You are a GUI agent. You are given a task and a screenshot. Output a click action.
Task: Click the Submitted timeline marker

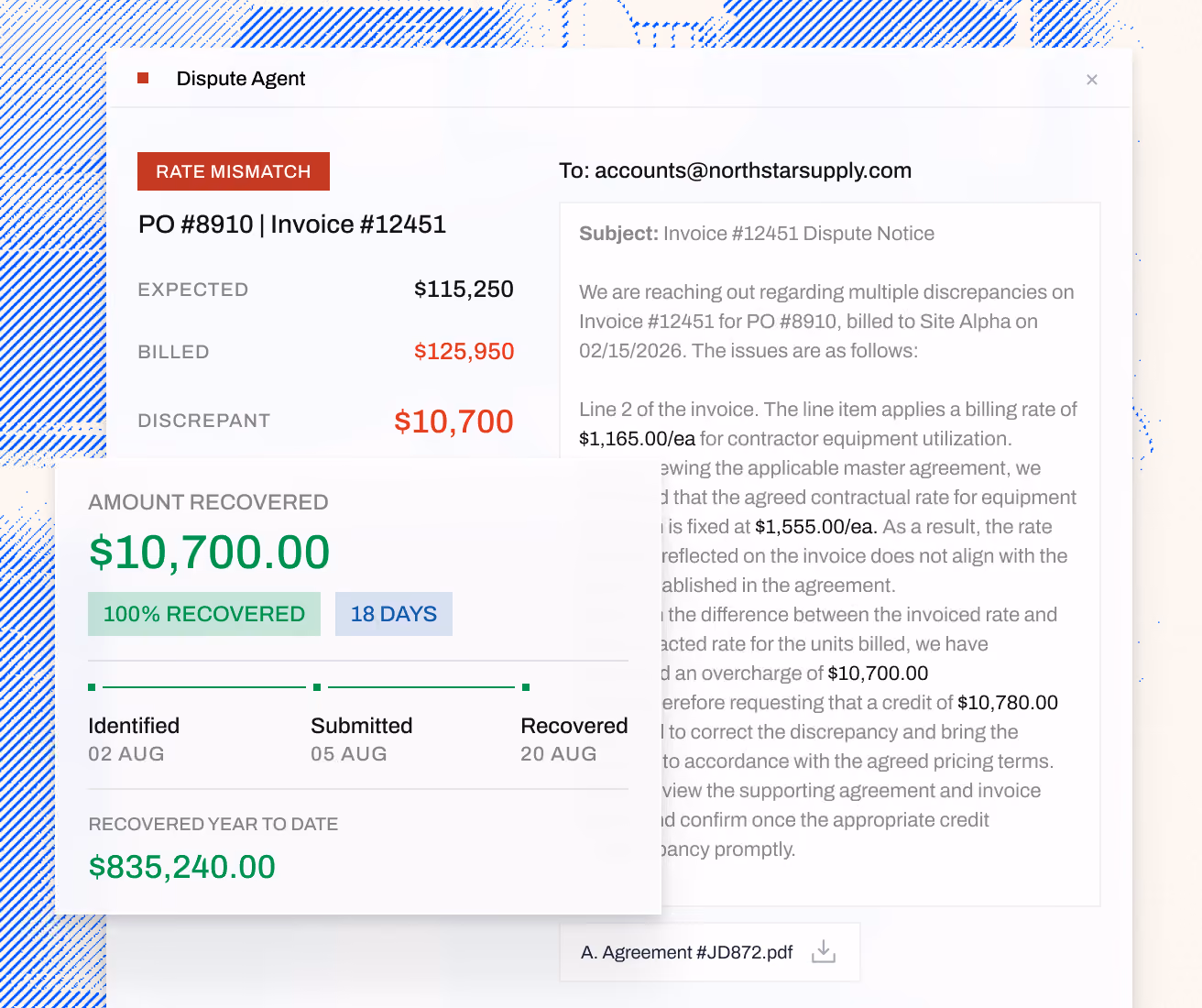click(x=317, y=686)
